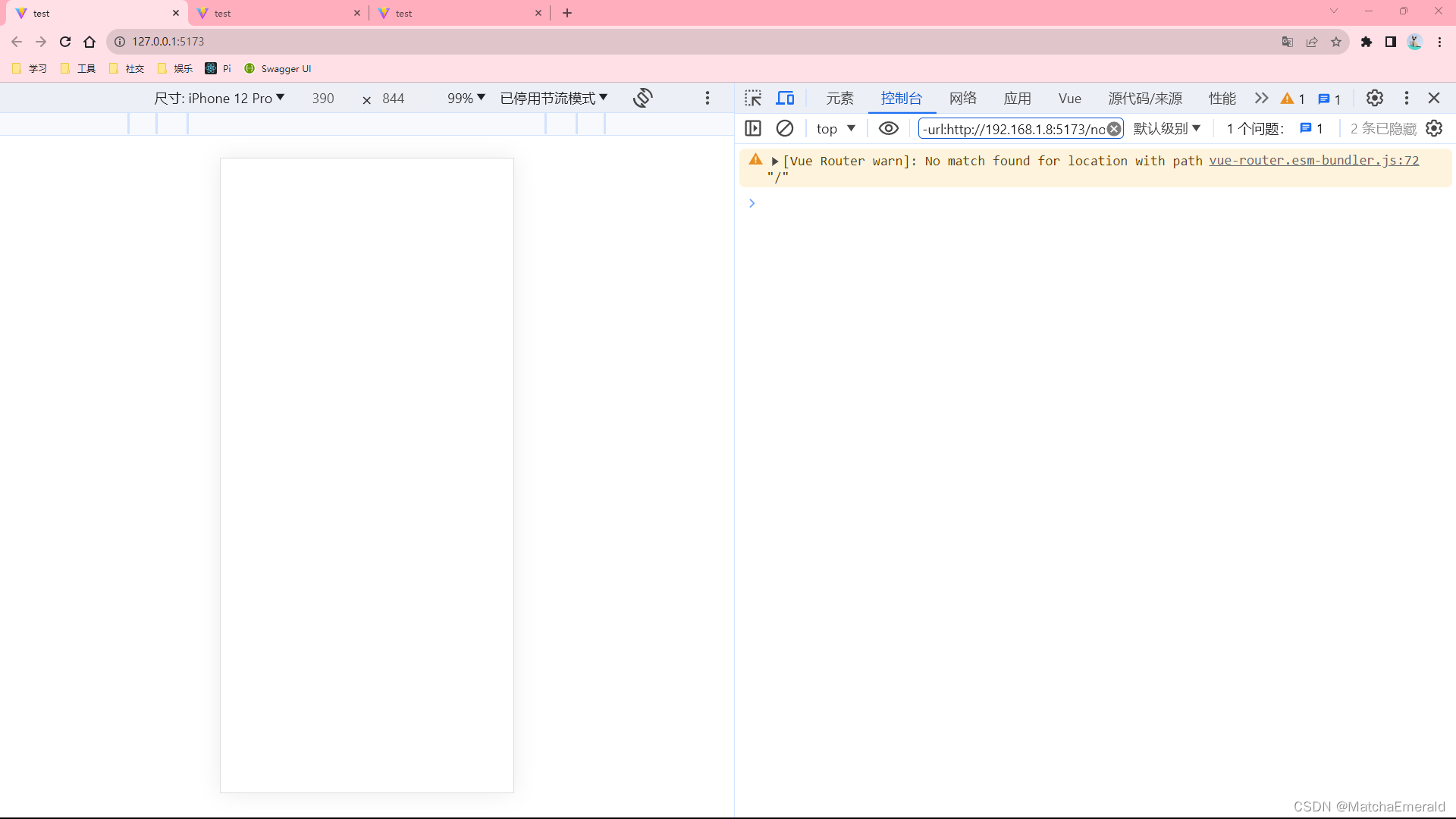Viewport: 1456px width, 819px height.
Task: Show the 2 条已隐藏 hidden messages
Action: pos(1383,129)
